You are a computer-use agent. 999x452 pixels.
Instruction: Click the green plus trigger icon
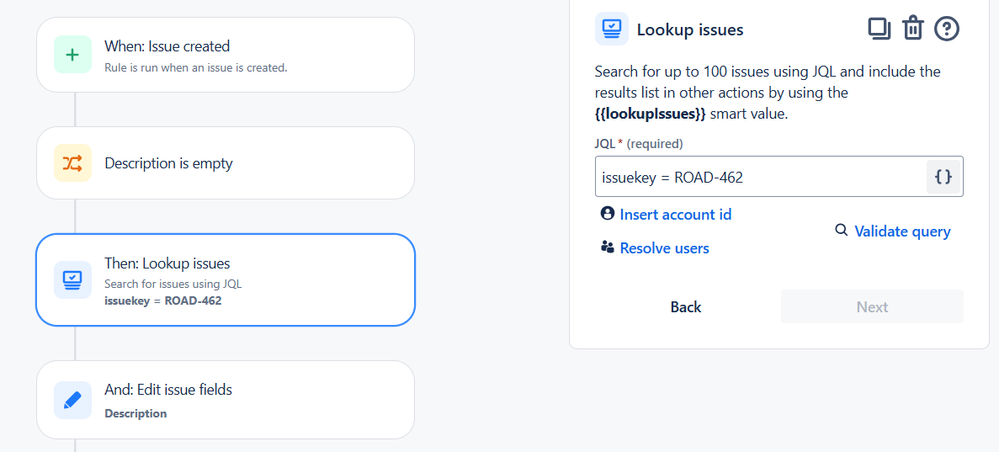pyautogui.click(x=72, y=55)
